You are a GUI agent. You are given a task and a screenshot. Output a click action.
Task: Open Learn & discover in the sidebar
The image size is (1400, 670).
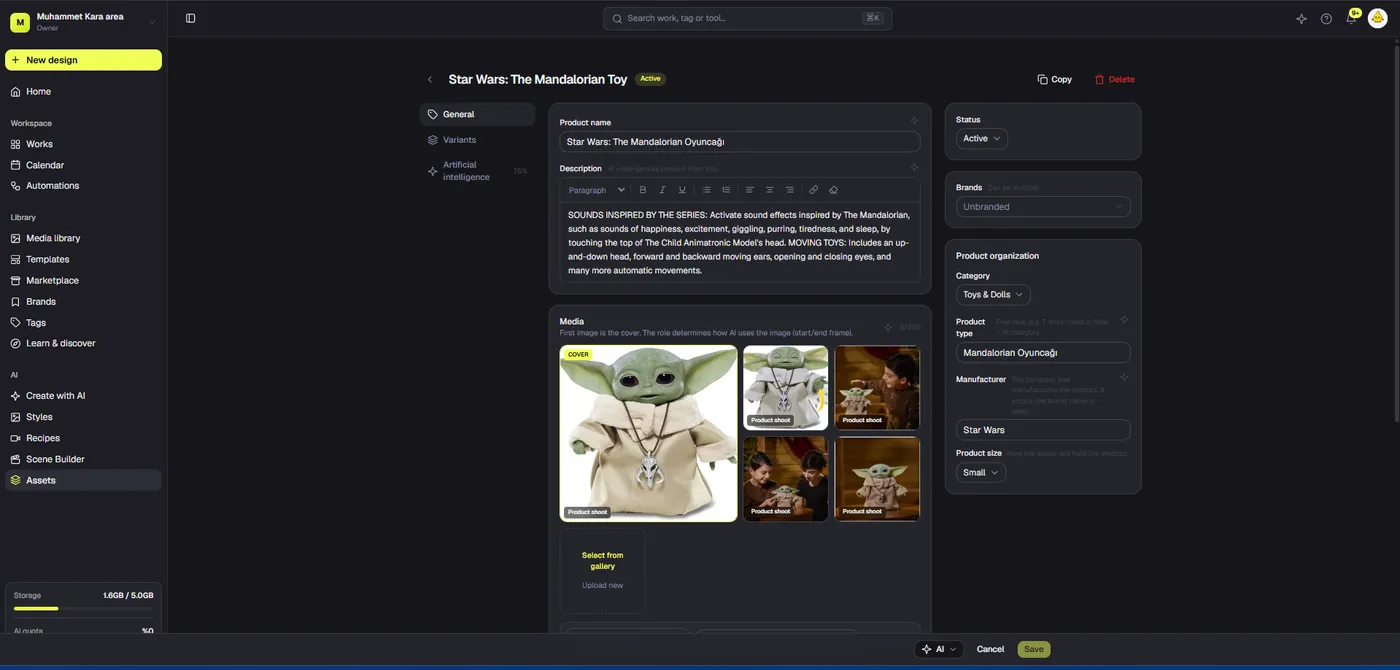pyautogui.click(x=83, y=343)
